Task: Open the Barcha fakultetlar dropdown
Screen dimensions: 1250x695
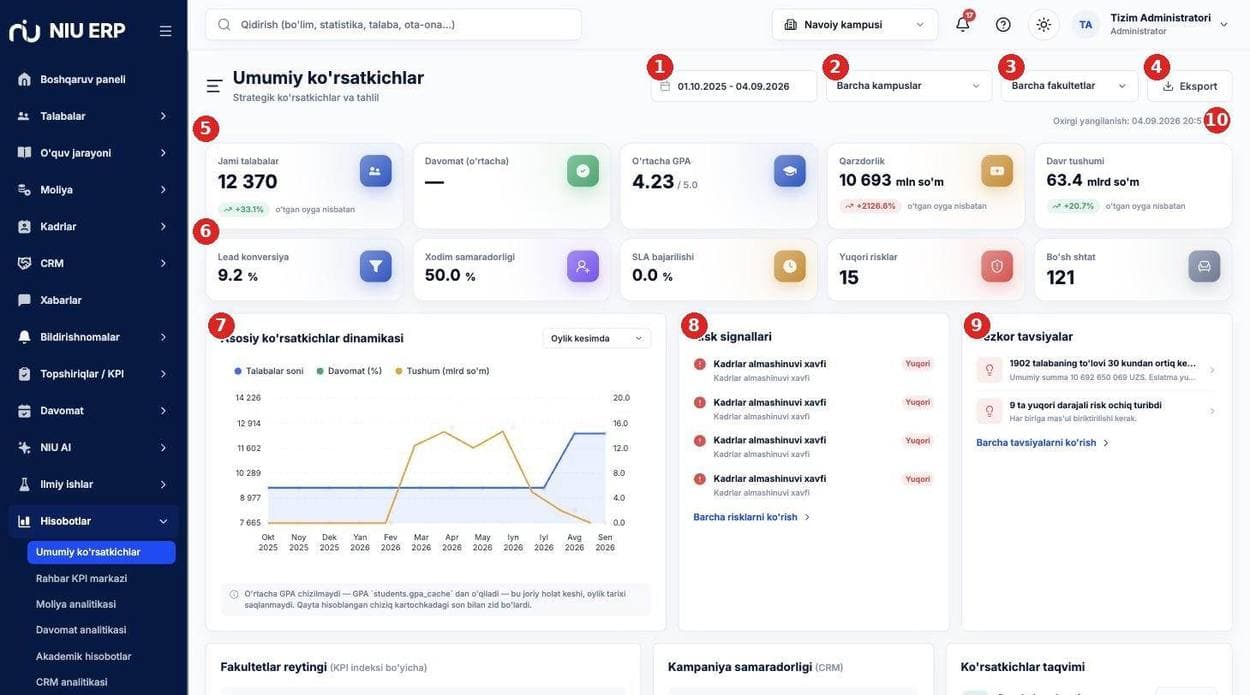Action: click(x=1069, y=86)
